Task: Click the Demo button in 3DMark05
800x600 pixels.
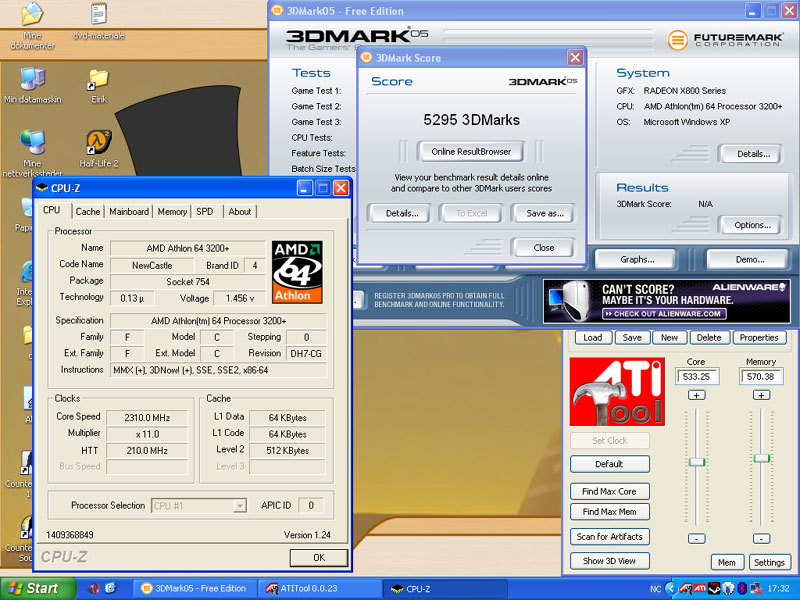Action: [x=749, y=259]
